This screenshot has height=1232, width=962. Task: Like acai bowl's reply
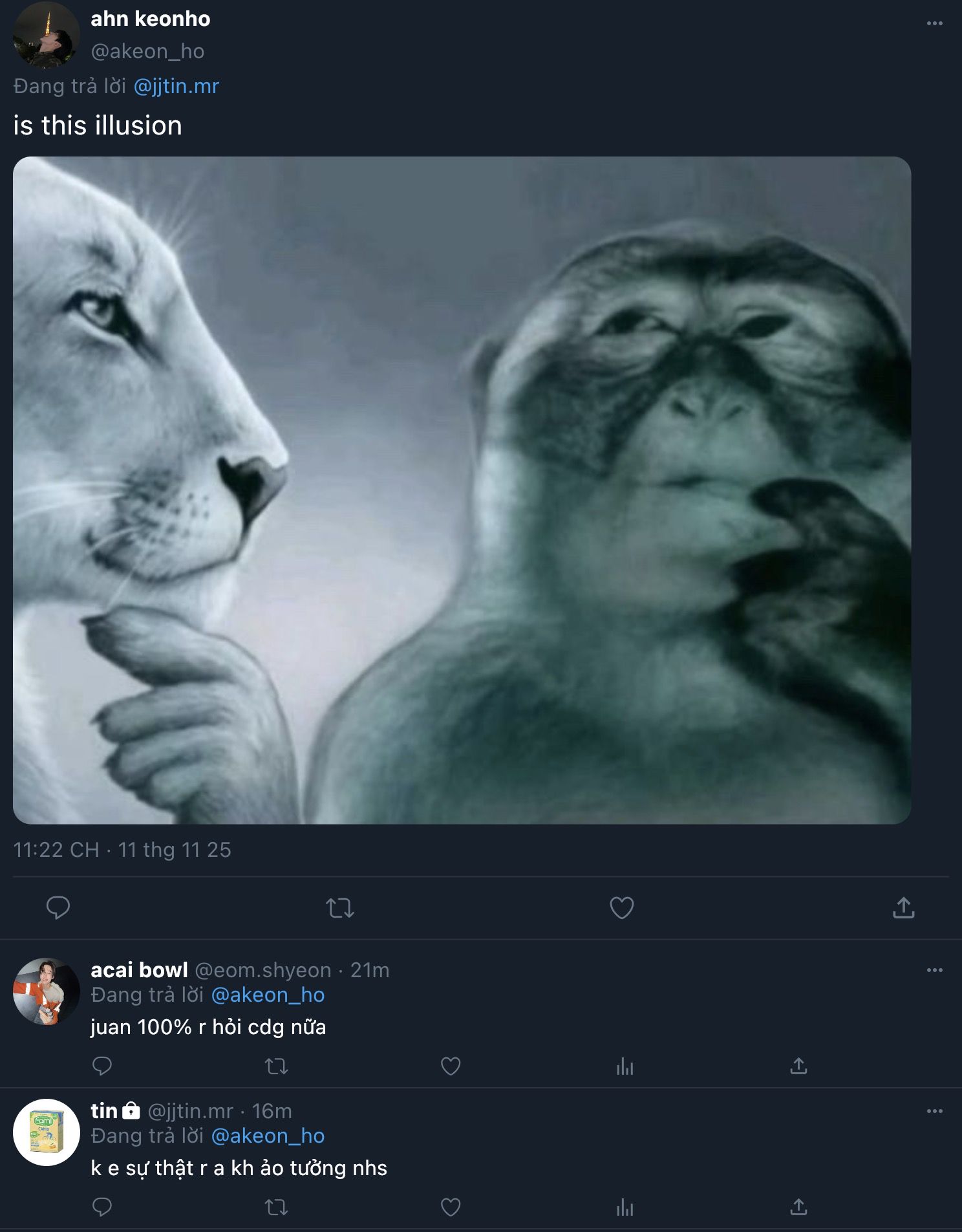[451, 1066]
